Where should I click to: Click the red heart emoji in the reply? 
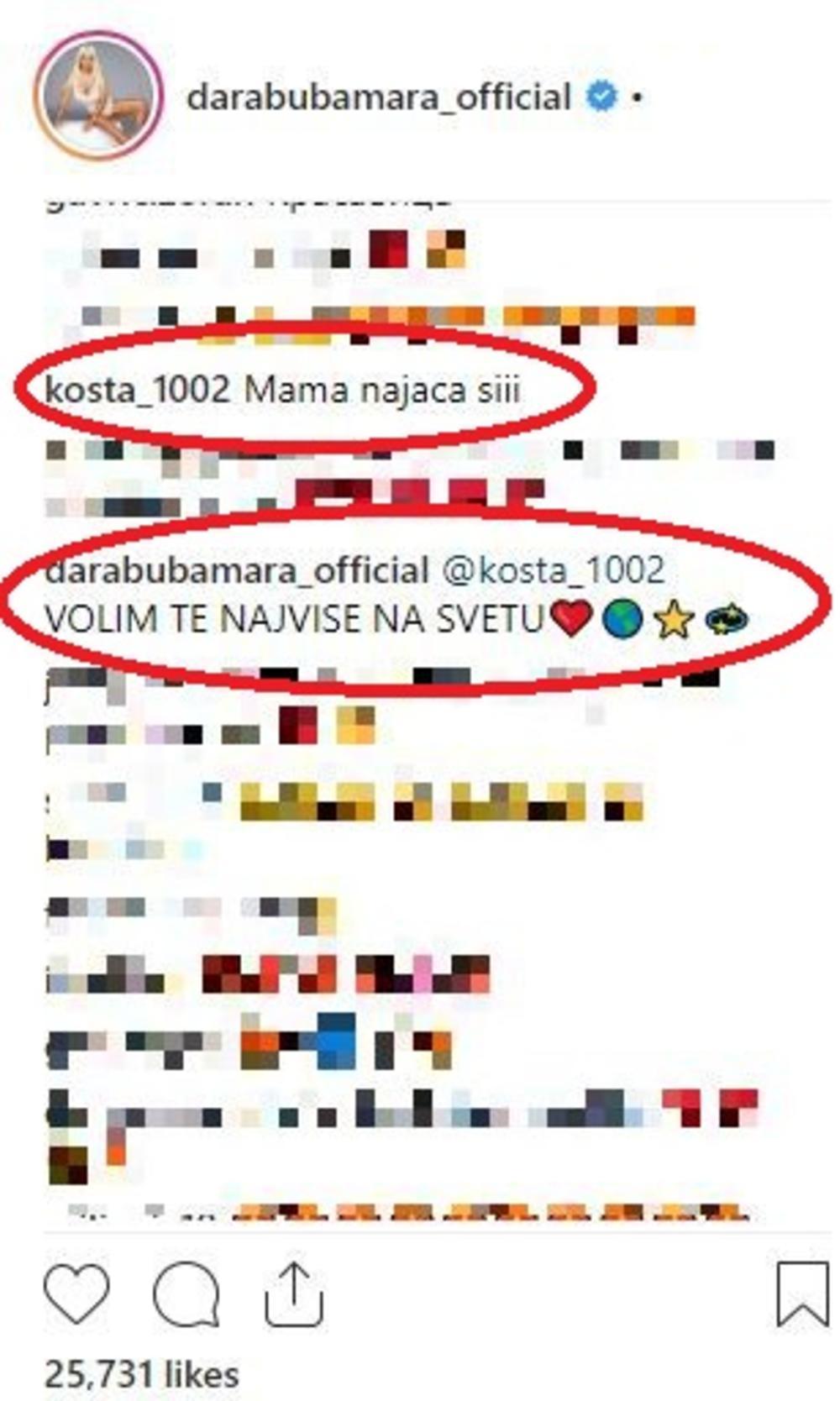[x=571, y=619]
